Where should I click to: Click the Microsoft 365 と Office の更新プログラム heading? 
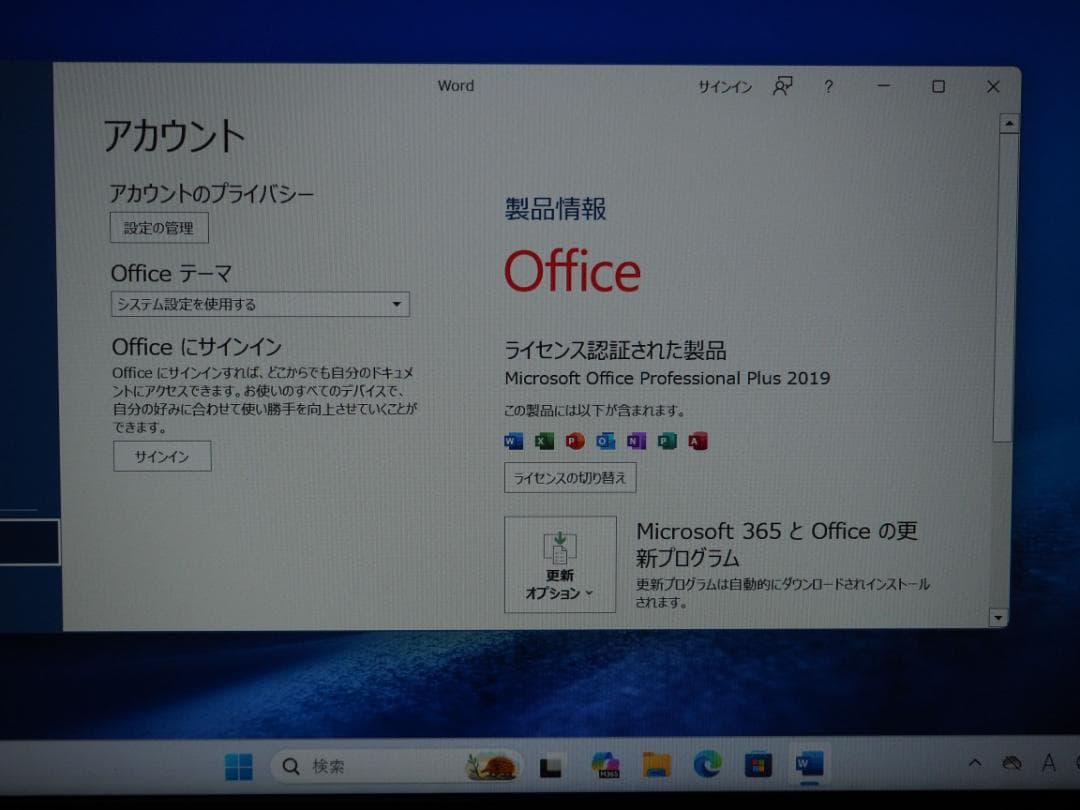(777, 544)
